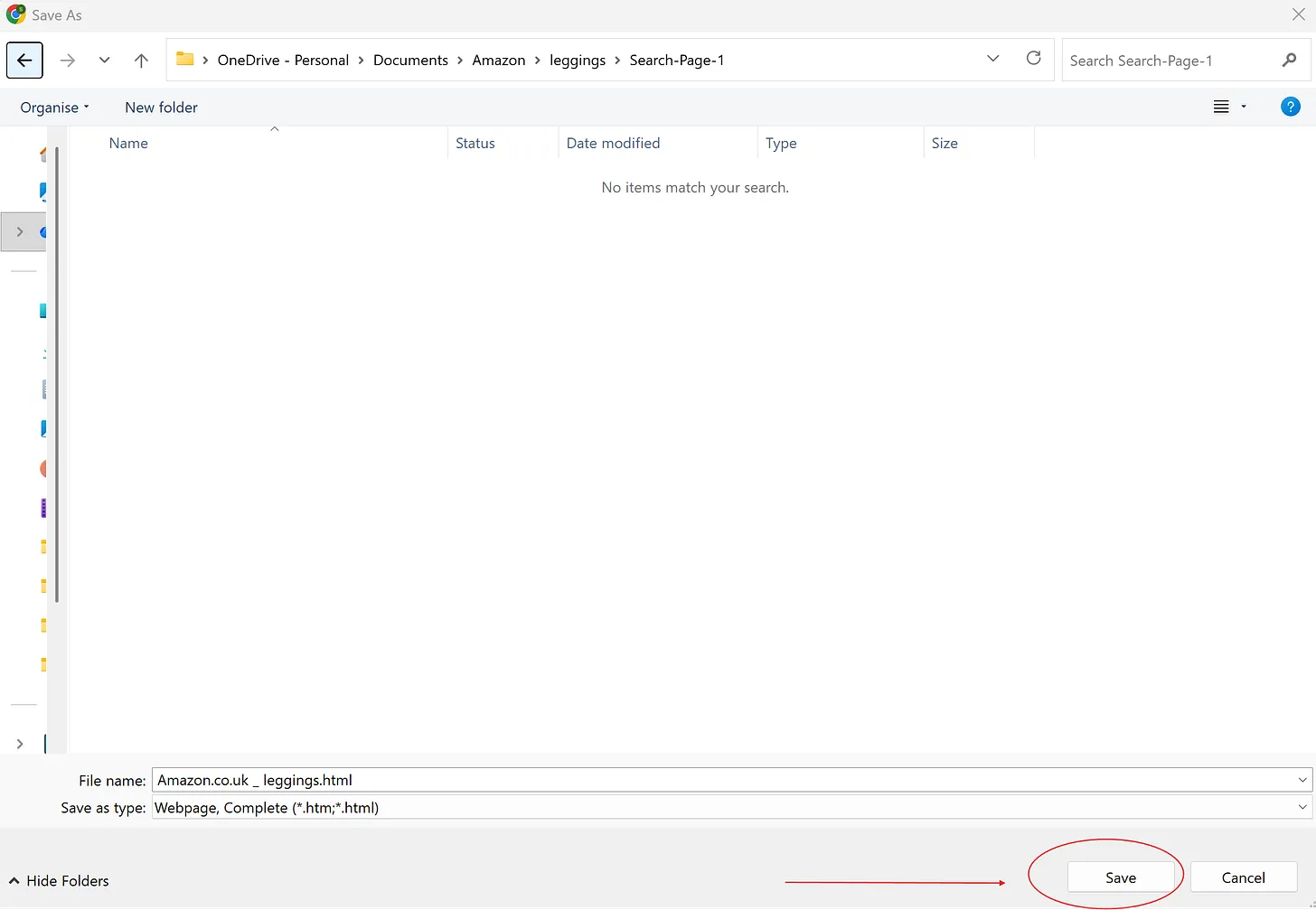Click the magnifier icon in search box

[x=1289, y=60]
